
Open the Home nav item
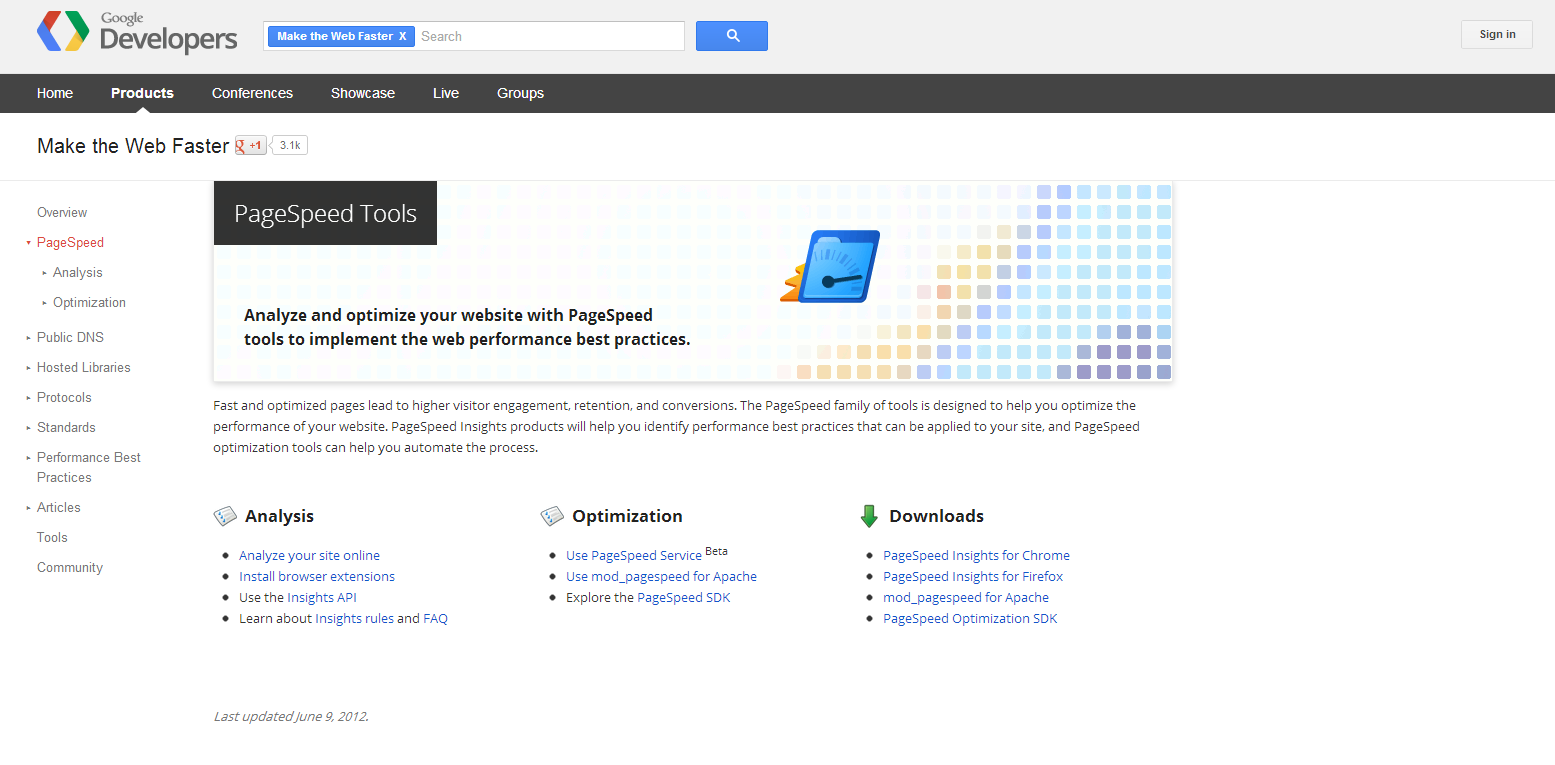pyautogui.click(x=55, y=93)
